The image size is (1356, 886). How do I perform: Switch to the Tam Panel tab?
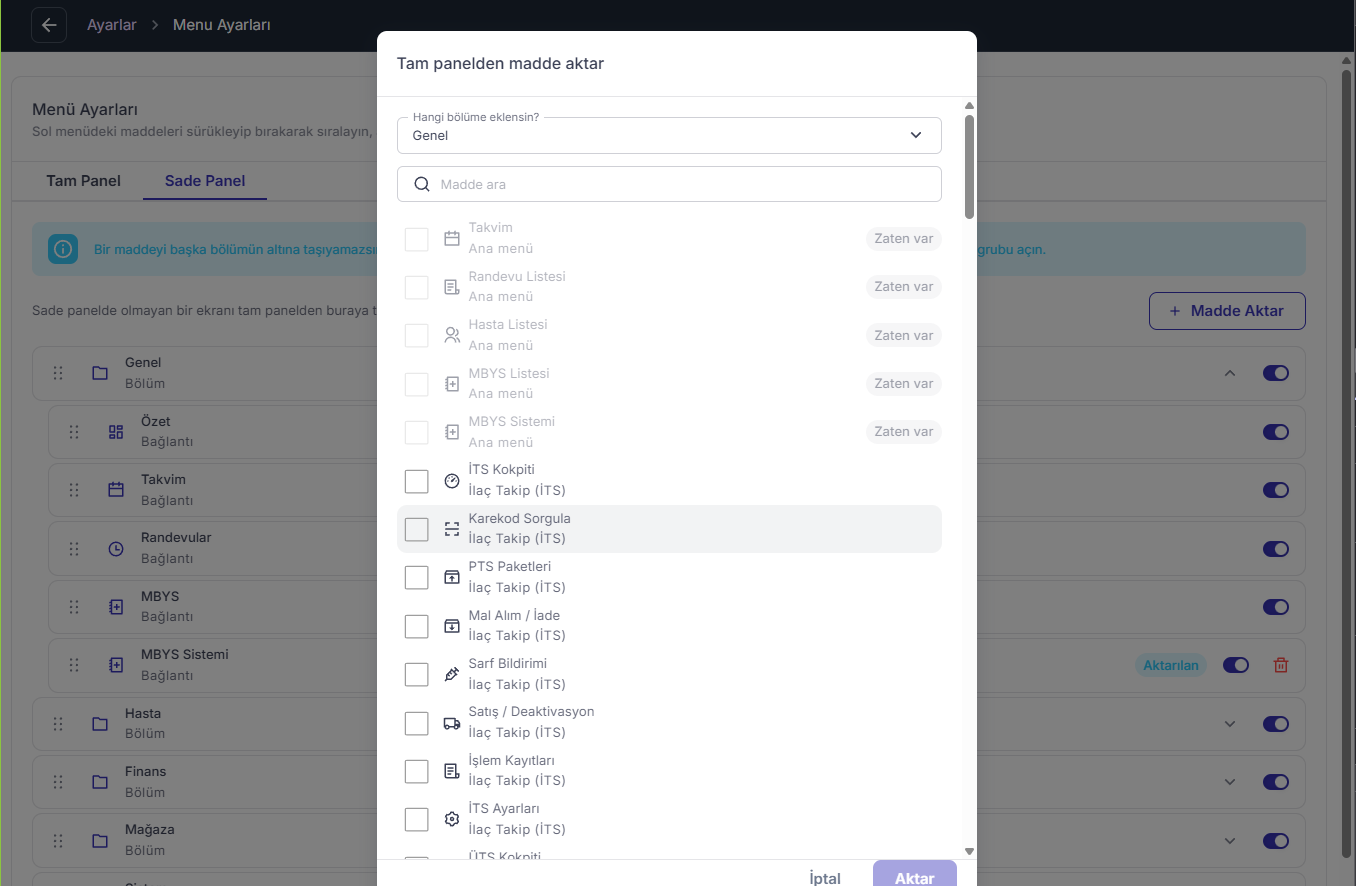83,181
